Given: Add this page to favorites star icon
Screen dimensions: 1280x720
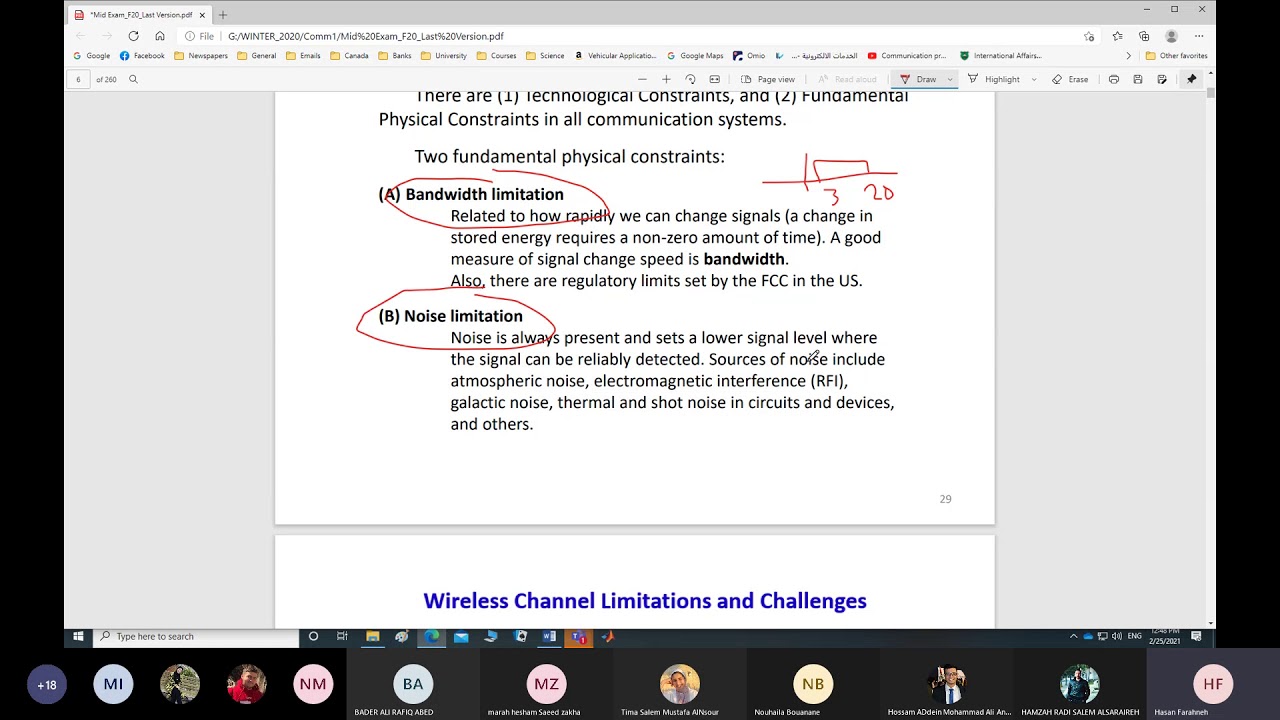Looking at the screenshot, I should [x=1089, y=36].
